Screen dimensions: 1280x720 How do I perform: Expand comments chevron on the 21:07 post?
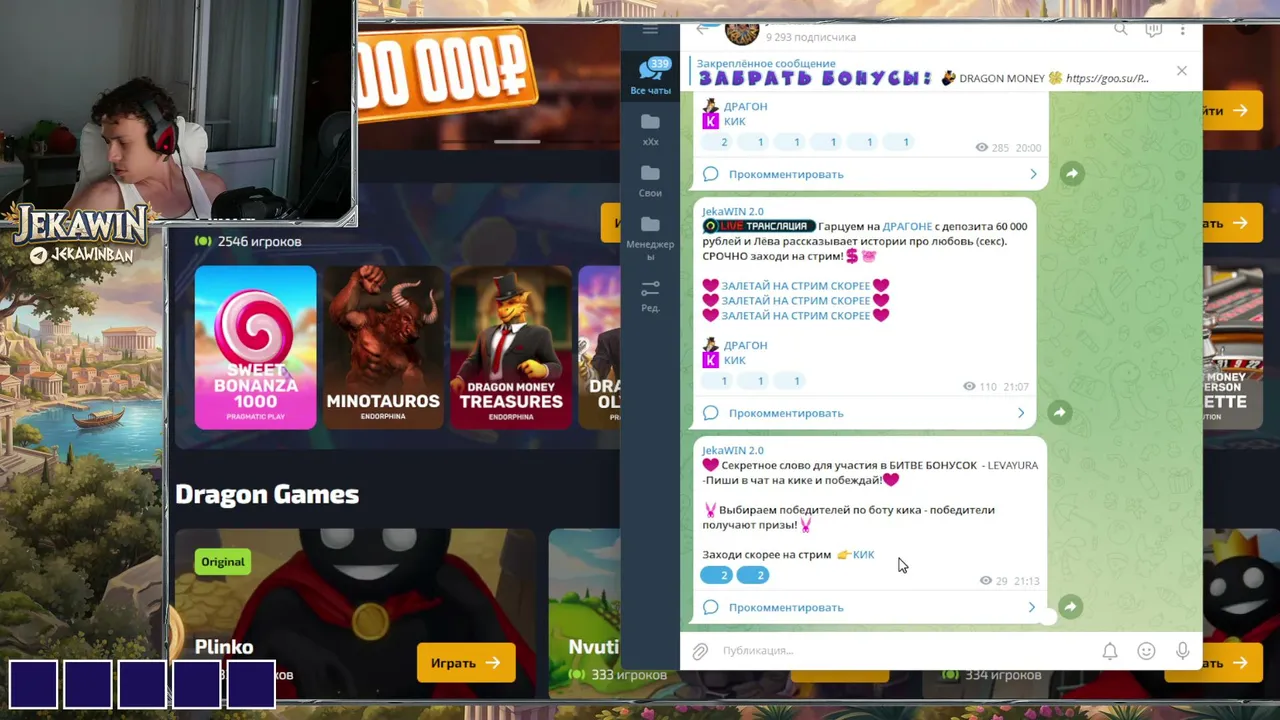[1020, 413]
